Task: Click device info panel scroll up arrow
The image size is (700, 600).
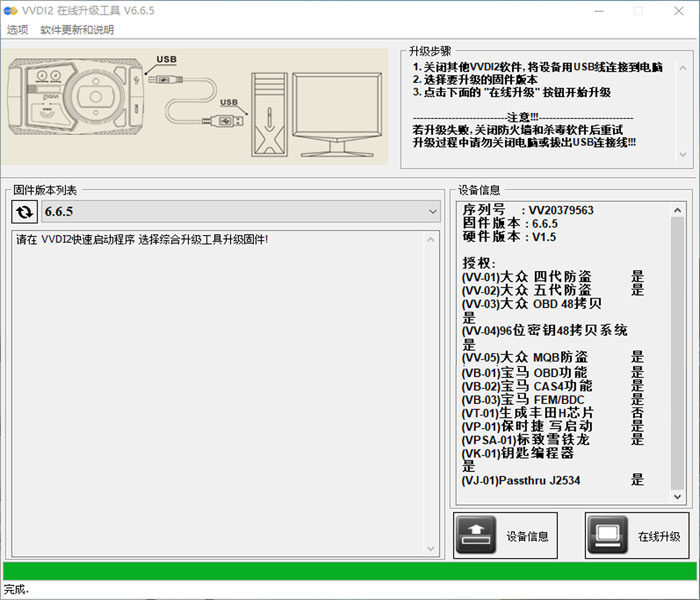Action: (677, 210)
